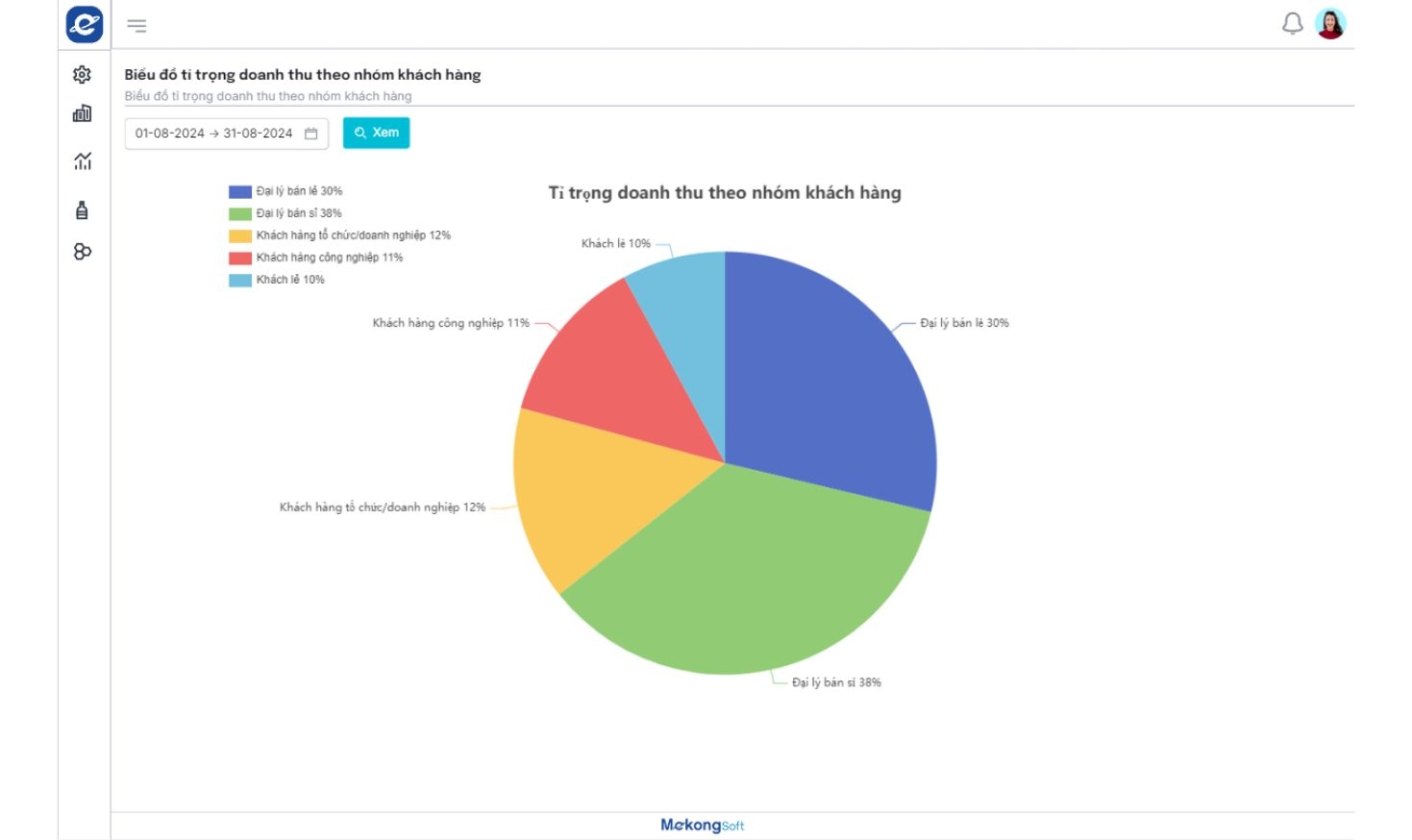Open the hexagon cluster sidebar icon
Viewport: 1412px width, 840px height.
click(x=83, y=252)
